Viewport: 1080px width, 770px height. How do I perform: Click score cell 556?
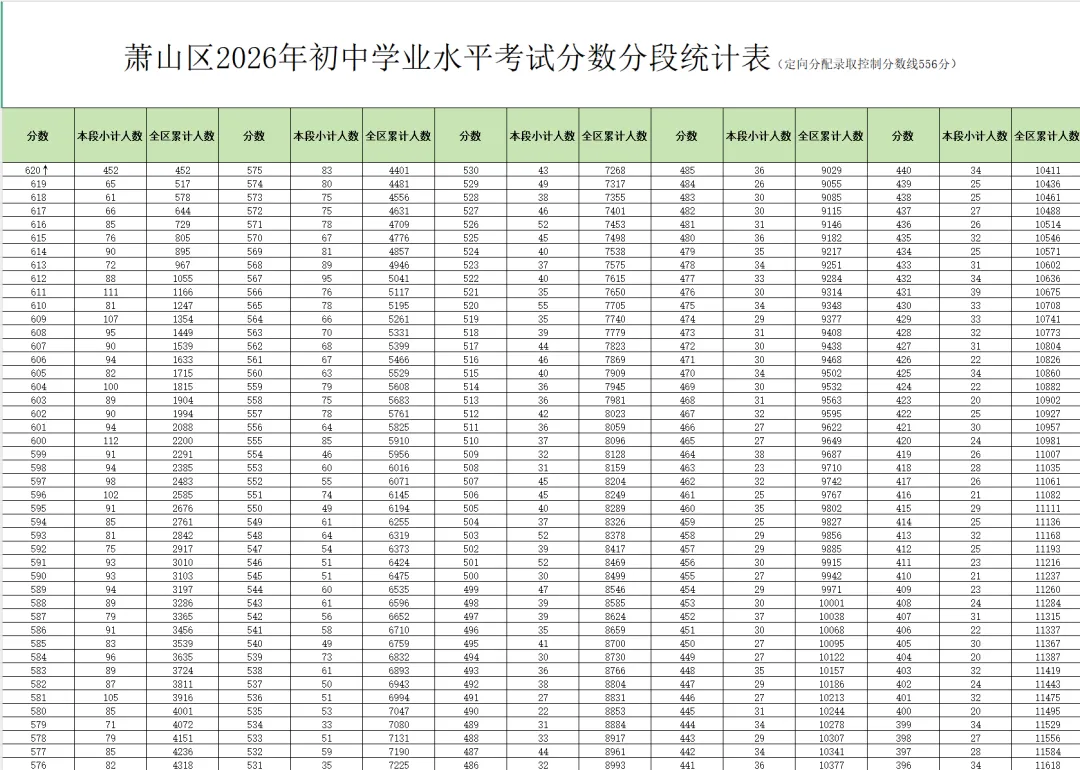pyautogui.click(x=254, y=427)
